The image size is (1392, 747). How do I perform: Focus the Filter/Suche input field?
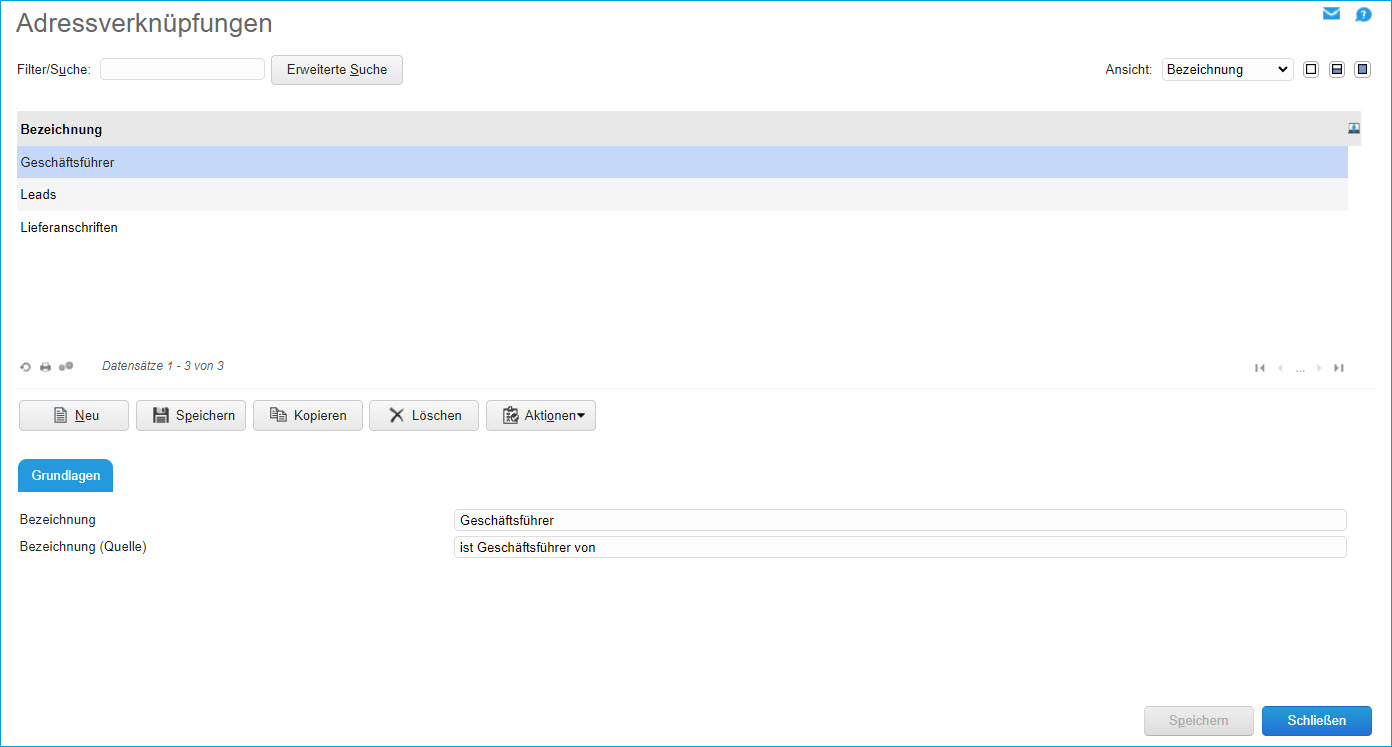point(182,69)
